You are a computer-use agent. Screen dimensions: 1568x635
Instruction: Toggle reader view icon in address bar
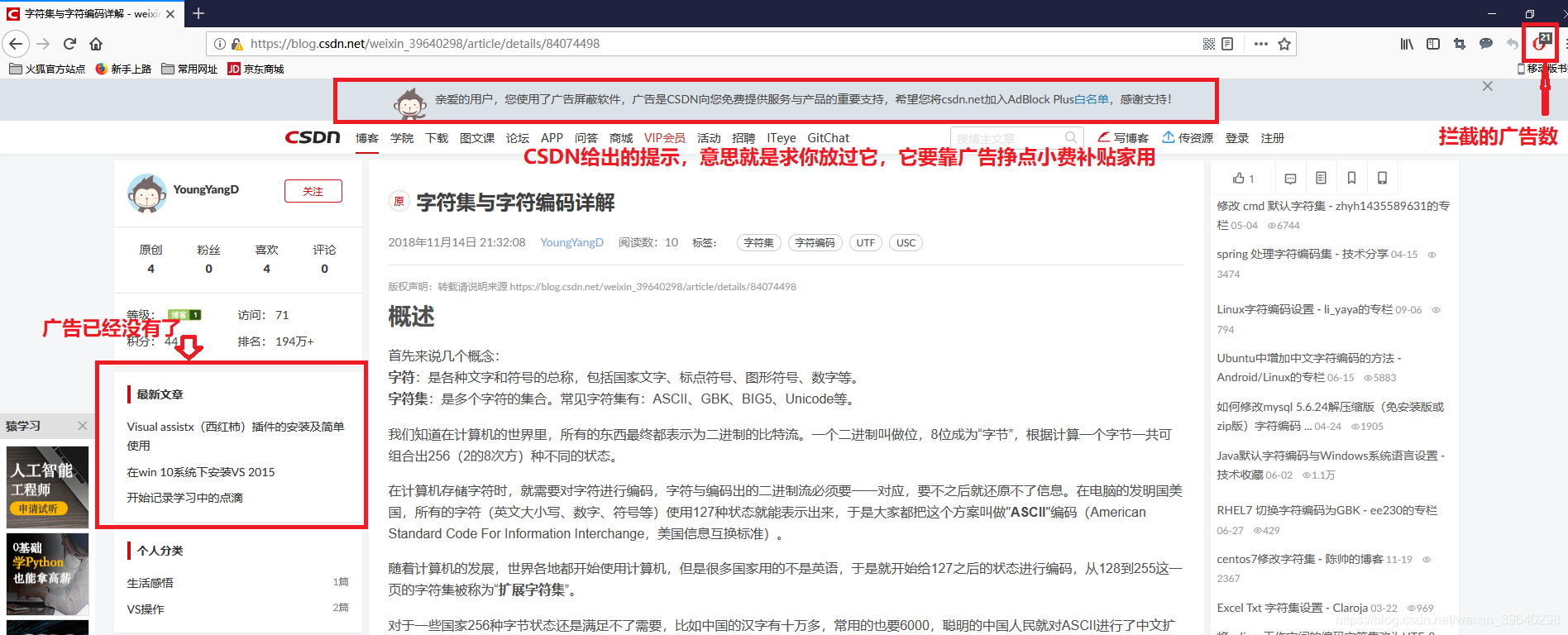(1227, 44)
